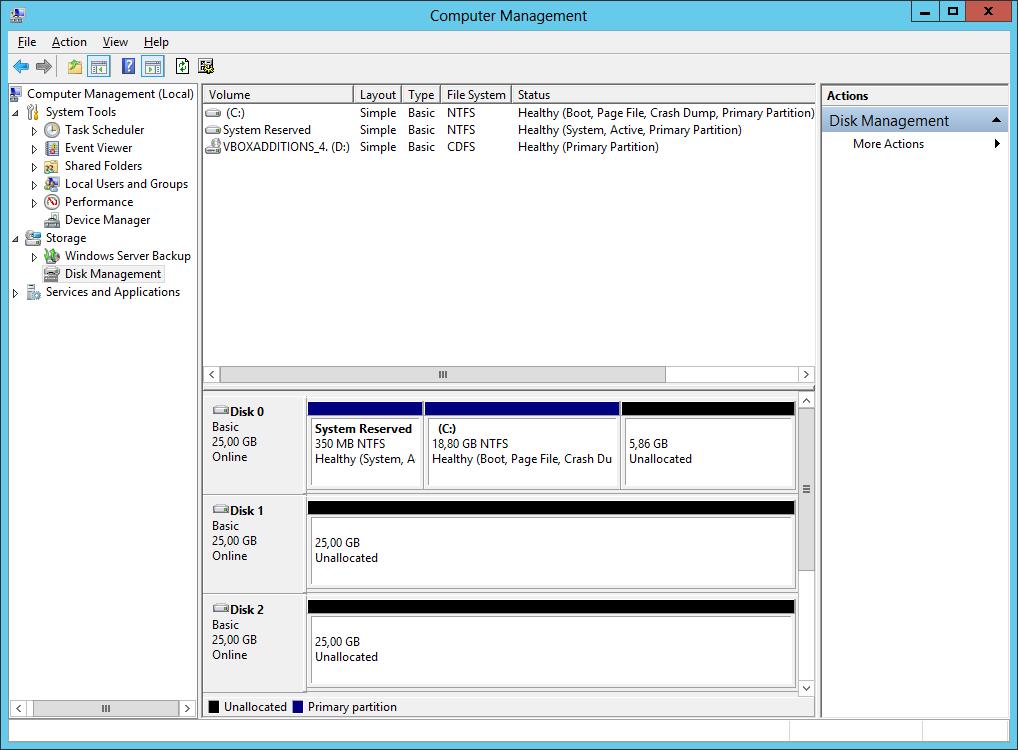Click the Disk 0 label panel
The width and height of the screenshot is (1018, 750).
click(254, 445)
